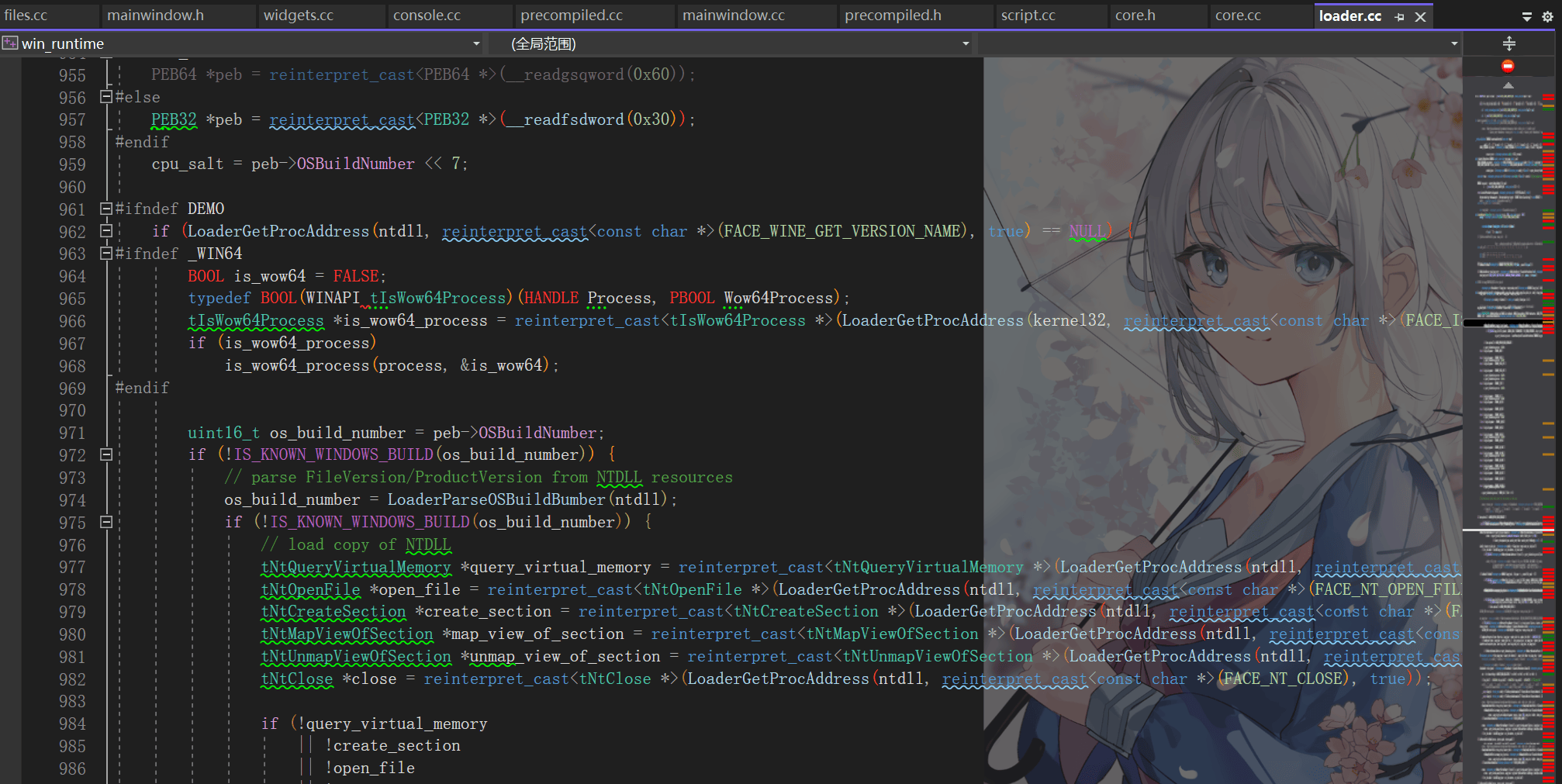The image size is (1562, 784).
Task: Click 'FALSE' on line 964
Action: (356, 276)
